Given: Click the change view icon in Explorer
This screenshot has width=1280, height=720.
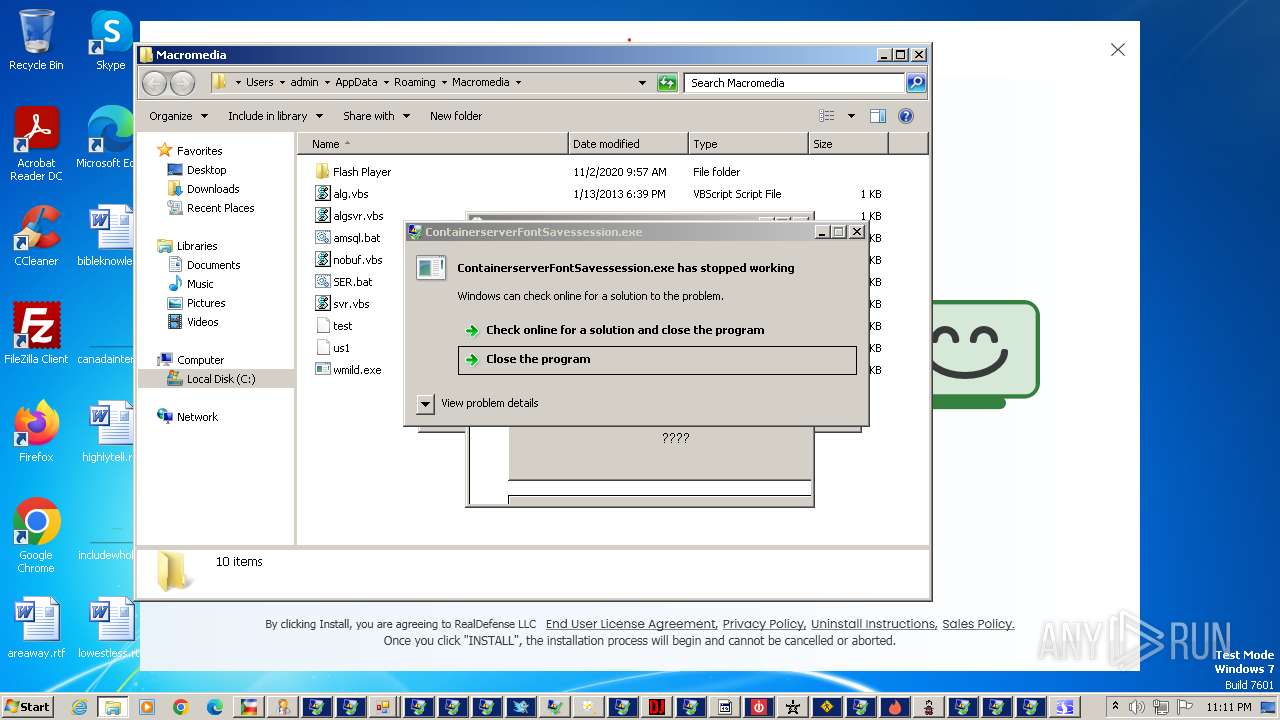Looking at the screenshot, I should point(827,116).
